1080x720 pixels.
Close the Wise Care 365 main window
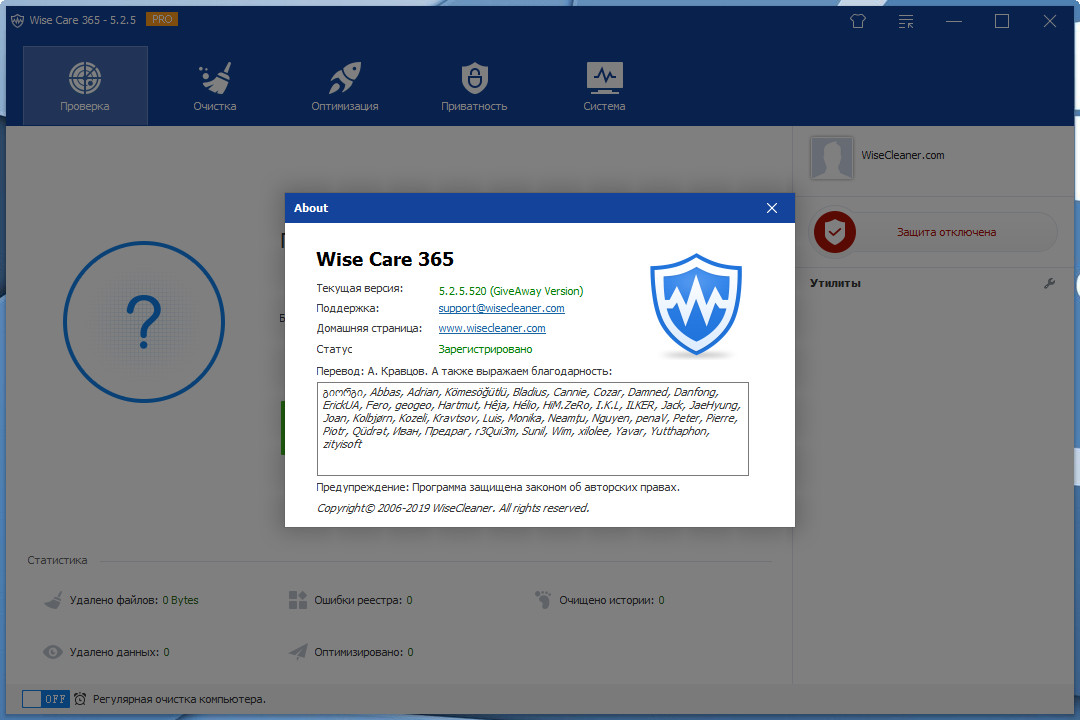click(1050, 21)
